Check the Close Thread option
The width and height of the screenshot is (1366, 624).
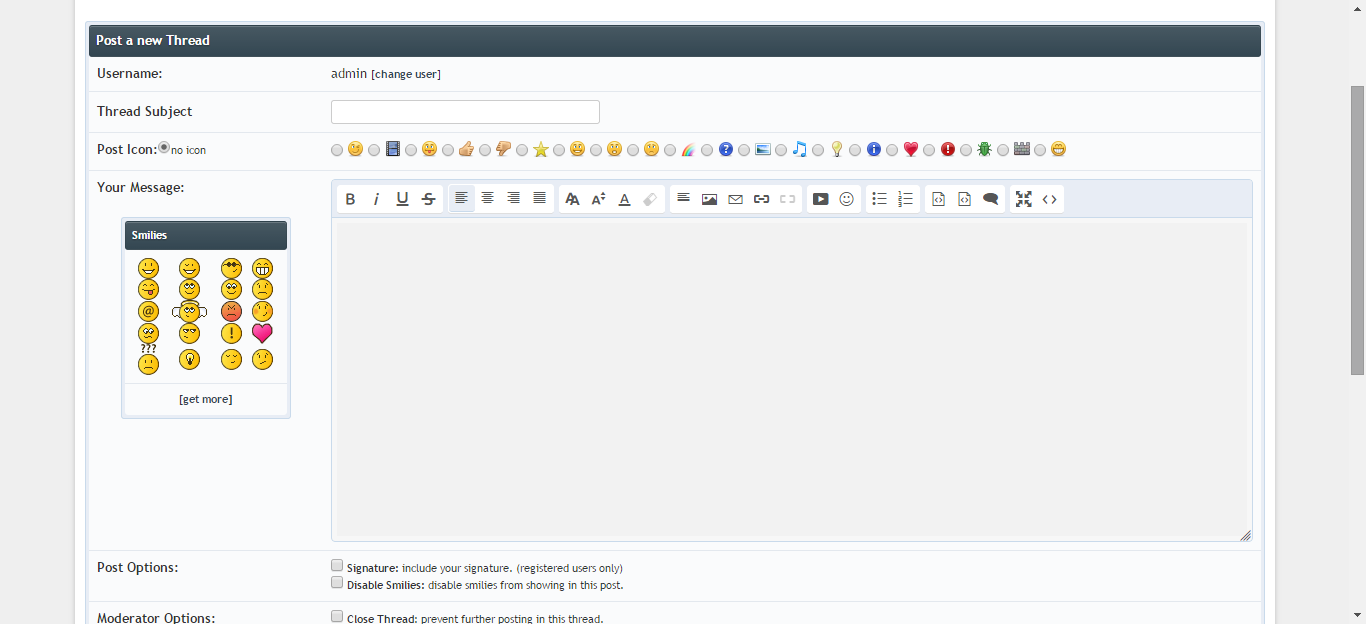337,616
